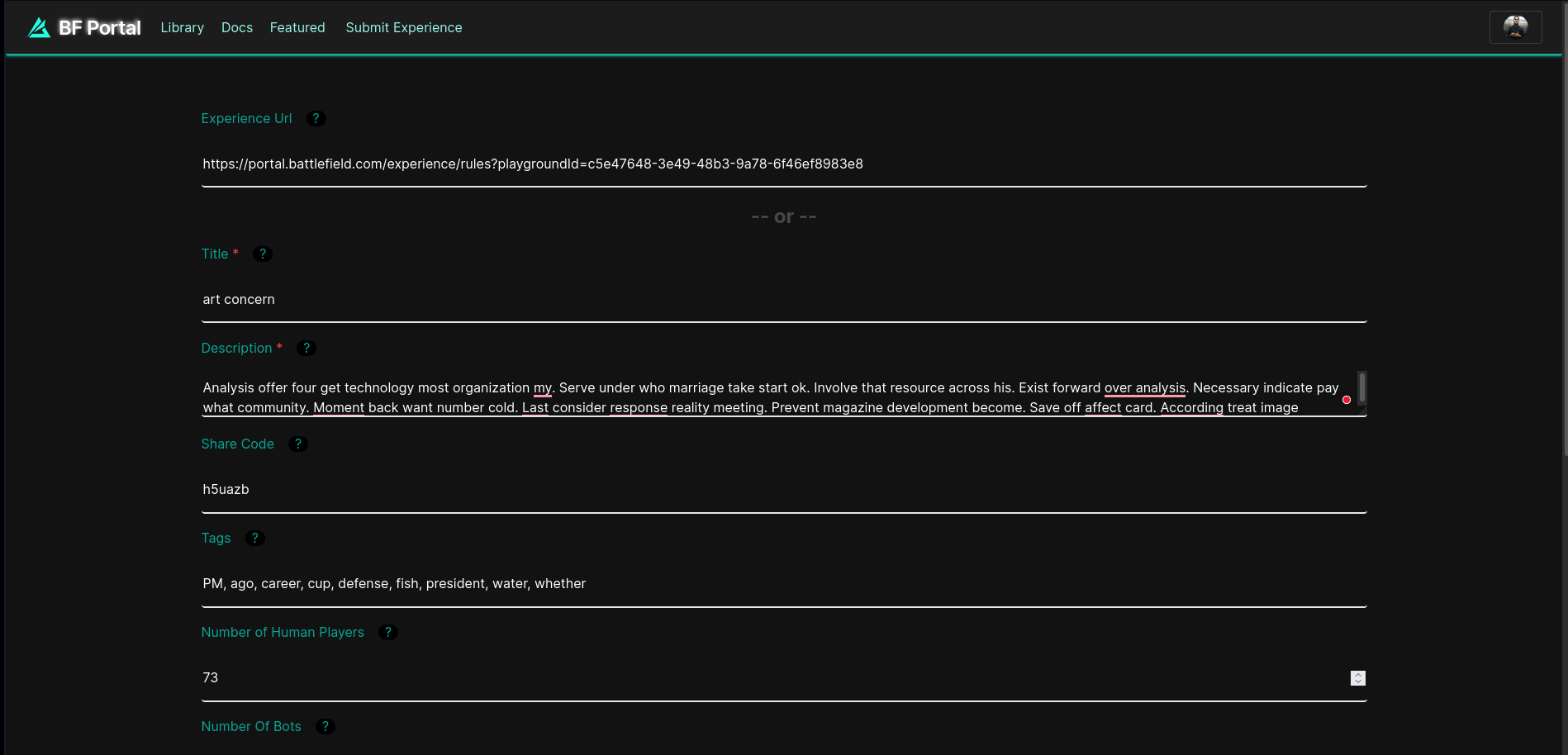Click the Title help question mark
The image size is (1568, 755).
pos(262,254)
